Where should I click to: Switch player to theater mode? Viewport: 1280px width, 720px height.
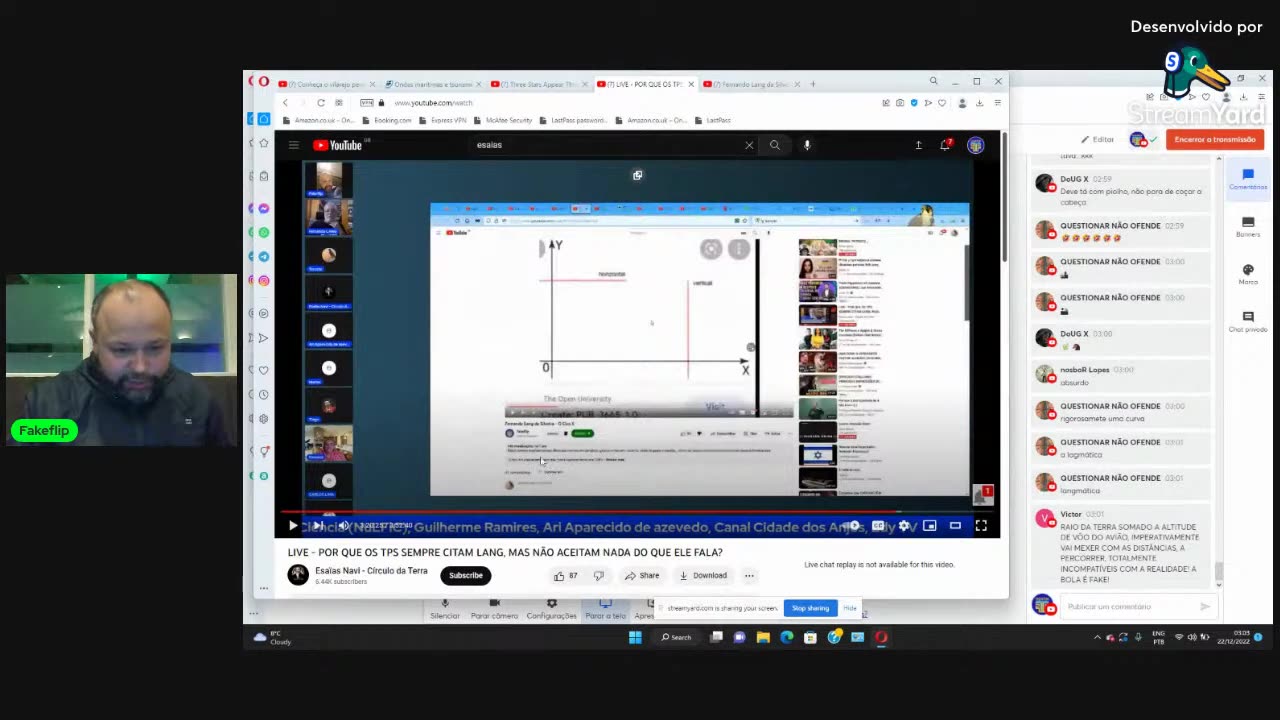click(x=955, y=525)
